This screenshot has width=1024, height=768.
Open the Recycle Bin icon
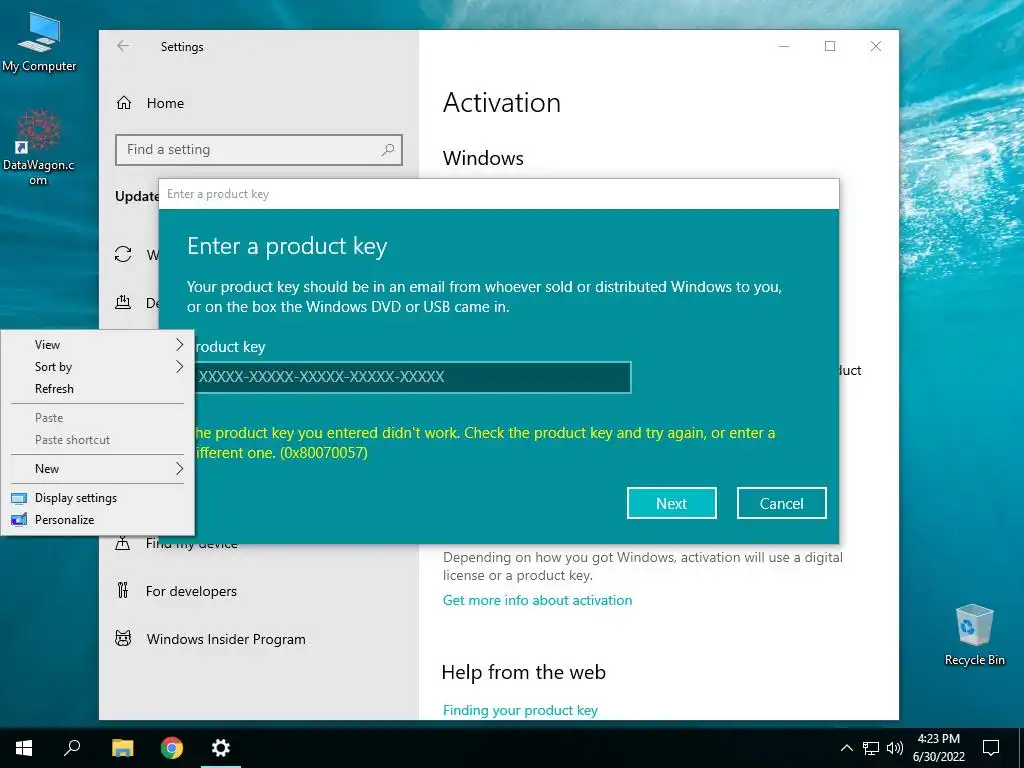click(x=974, y=635)
